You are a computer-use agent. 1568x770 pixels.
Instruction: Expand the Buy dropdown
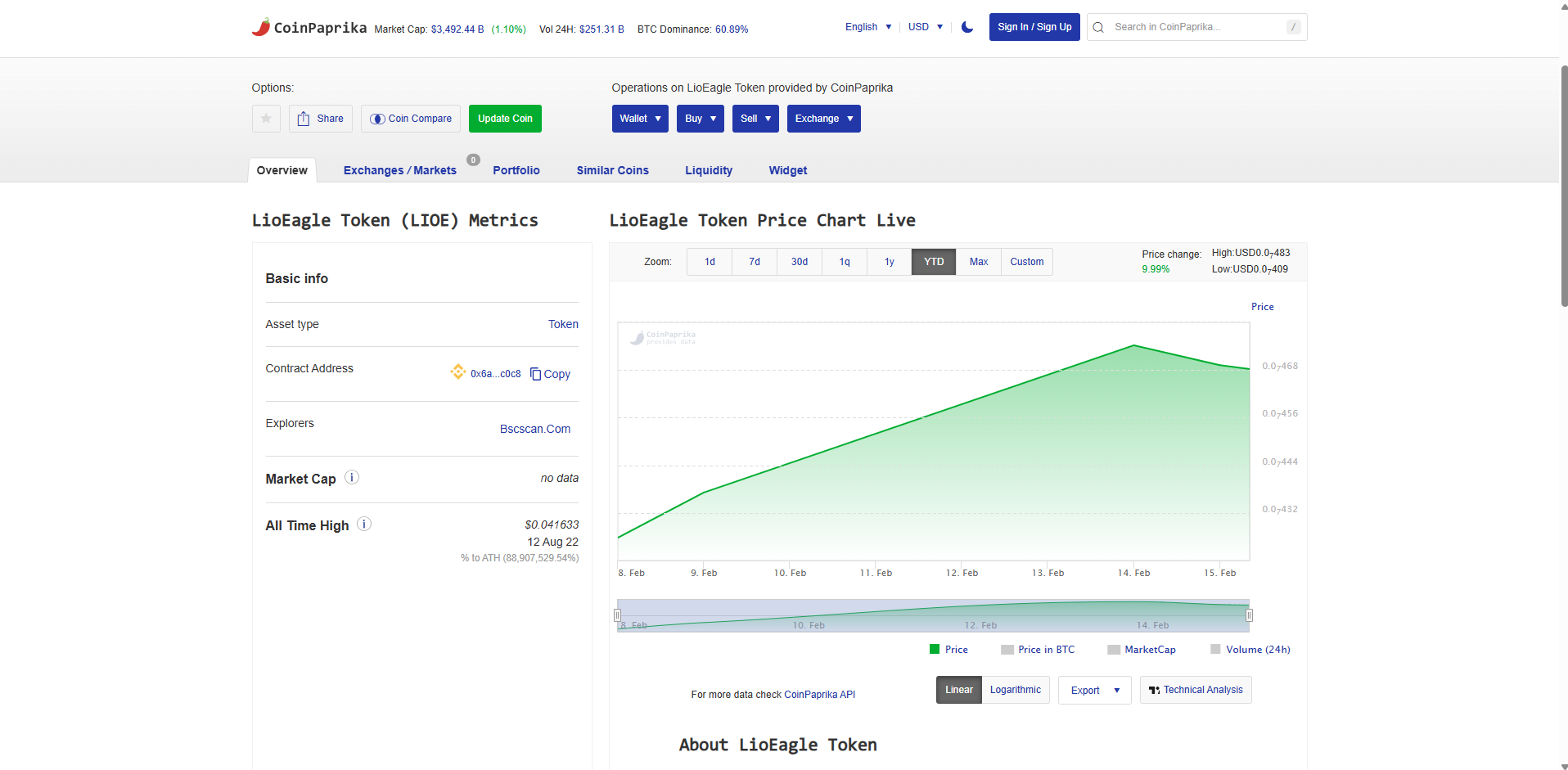click(701, 119)
